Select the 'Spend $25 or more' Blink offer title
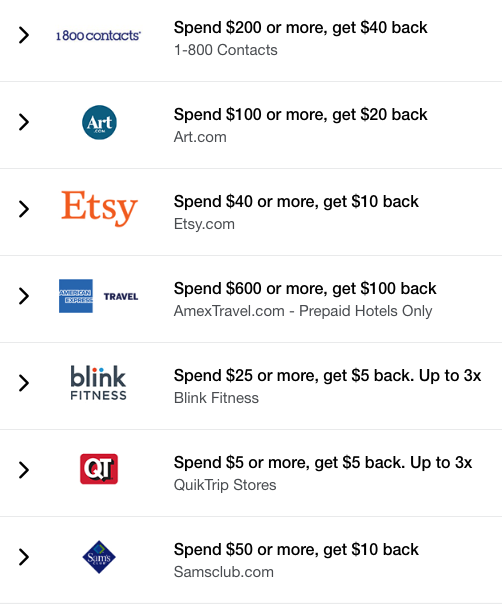The width and height of the screenshot is (502, 604). [327, 376]
